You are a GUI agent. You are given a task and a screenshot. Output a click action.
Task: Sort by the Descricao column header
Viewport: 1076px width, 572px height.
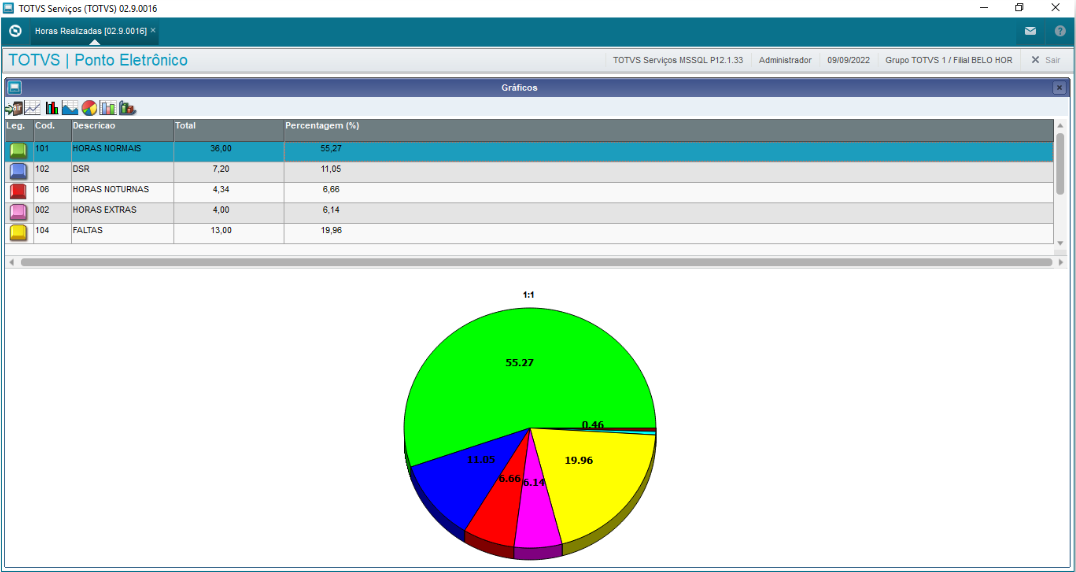122,130
